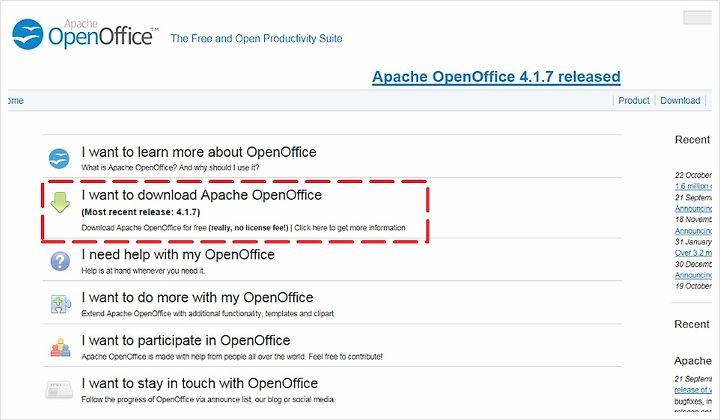Click the gray box in top-right corner
This screenshot has width=720, height=420.
(x=698, y=17)
